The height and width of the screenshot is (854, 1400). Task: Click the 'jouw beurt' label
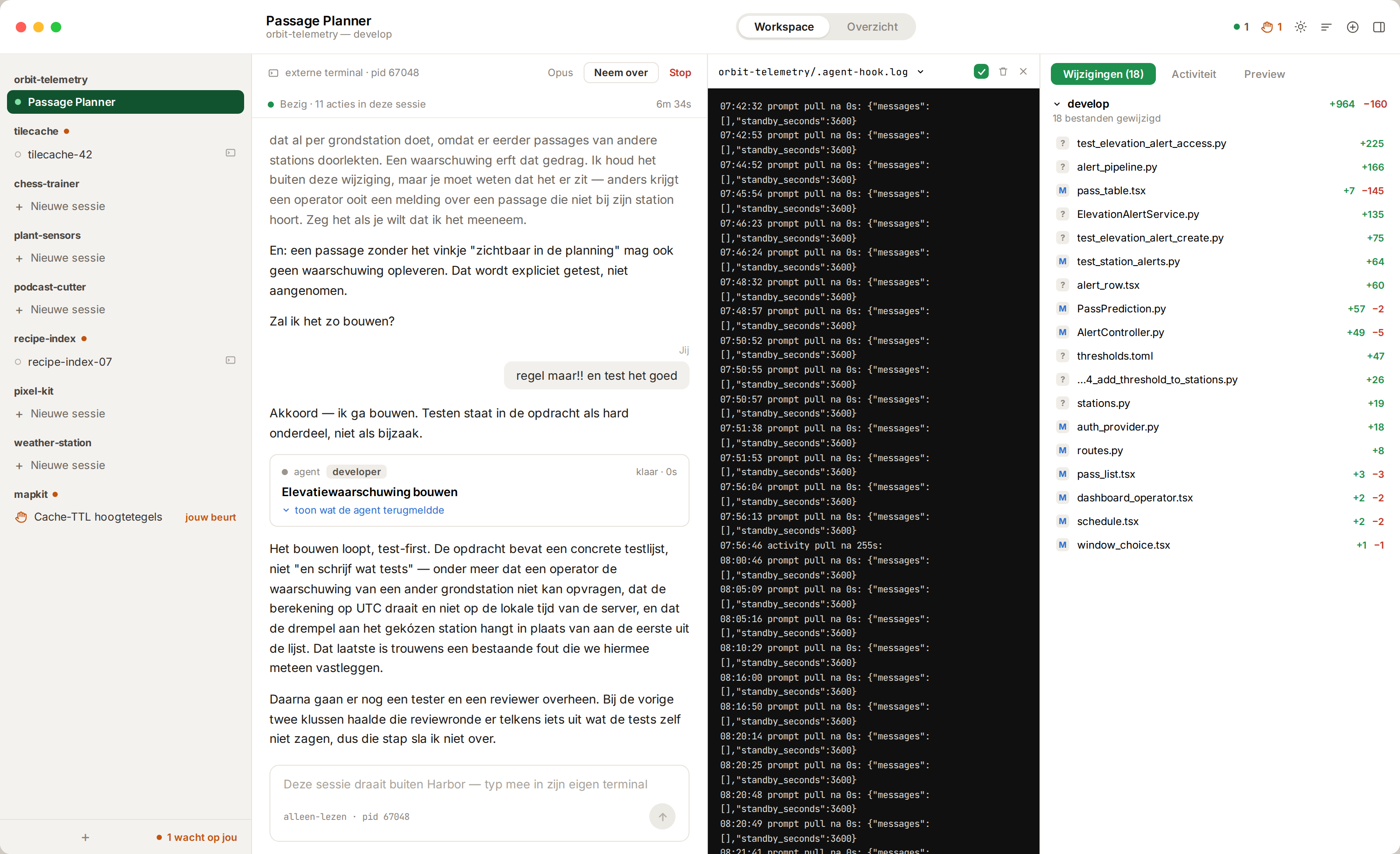click(x=210, y=517)
